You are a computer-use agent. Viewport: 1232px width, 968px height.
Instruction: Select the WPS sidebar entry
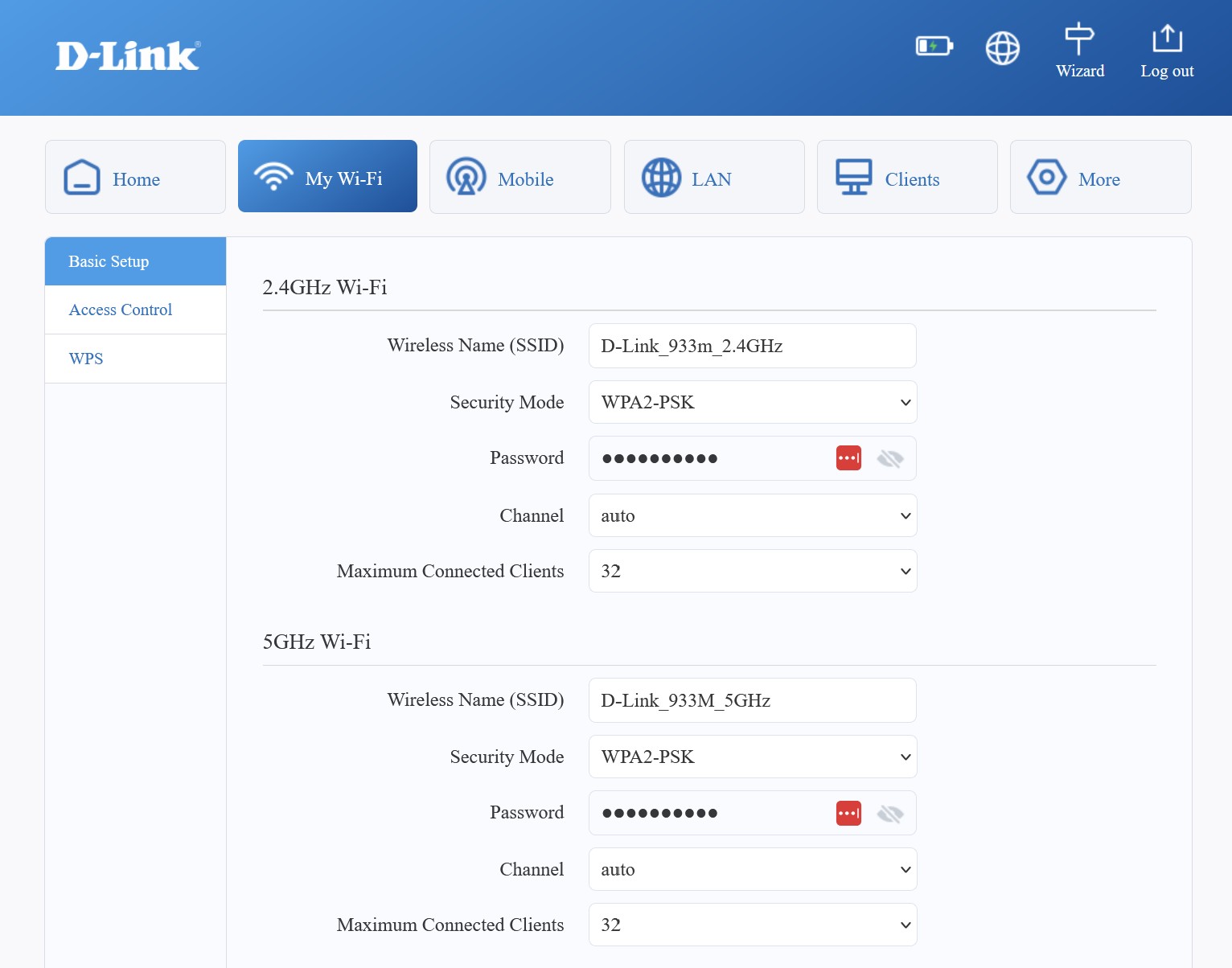[86, 358]
